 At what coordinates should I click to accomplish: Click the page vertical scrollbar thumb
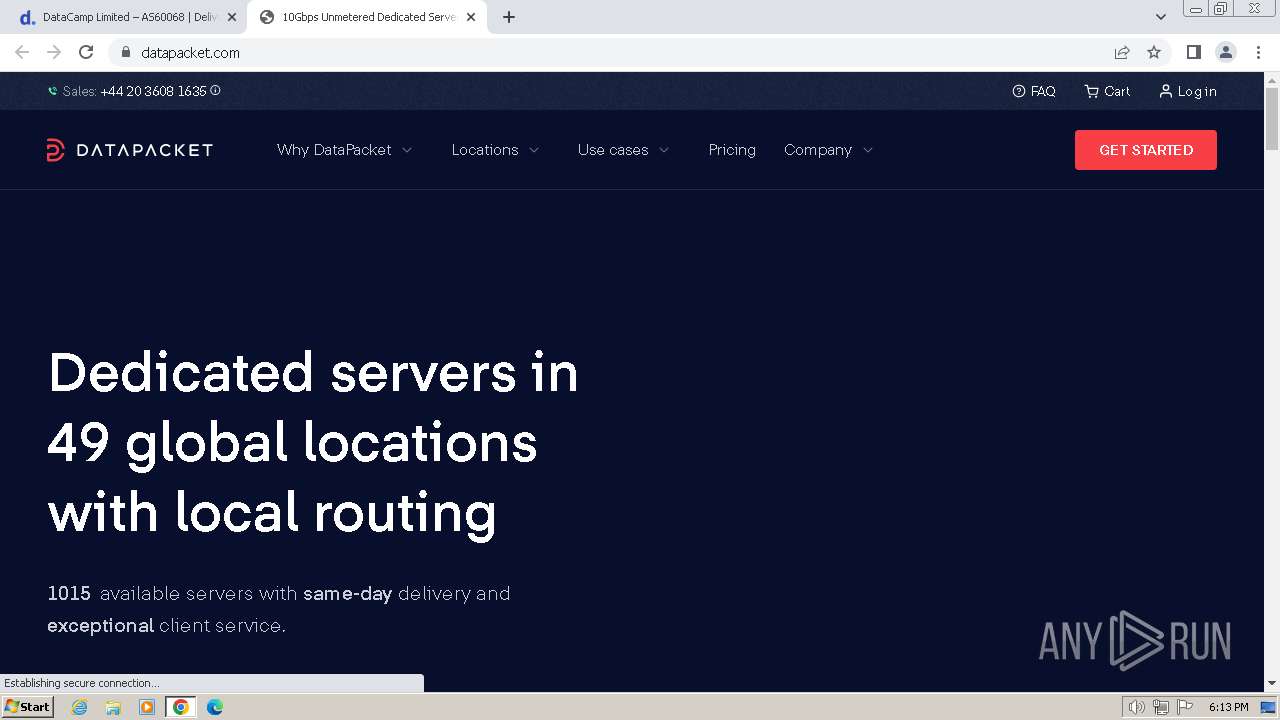tap(1272, 118)
